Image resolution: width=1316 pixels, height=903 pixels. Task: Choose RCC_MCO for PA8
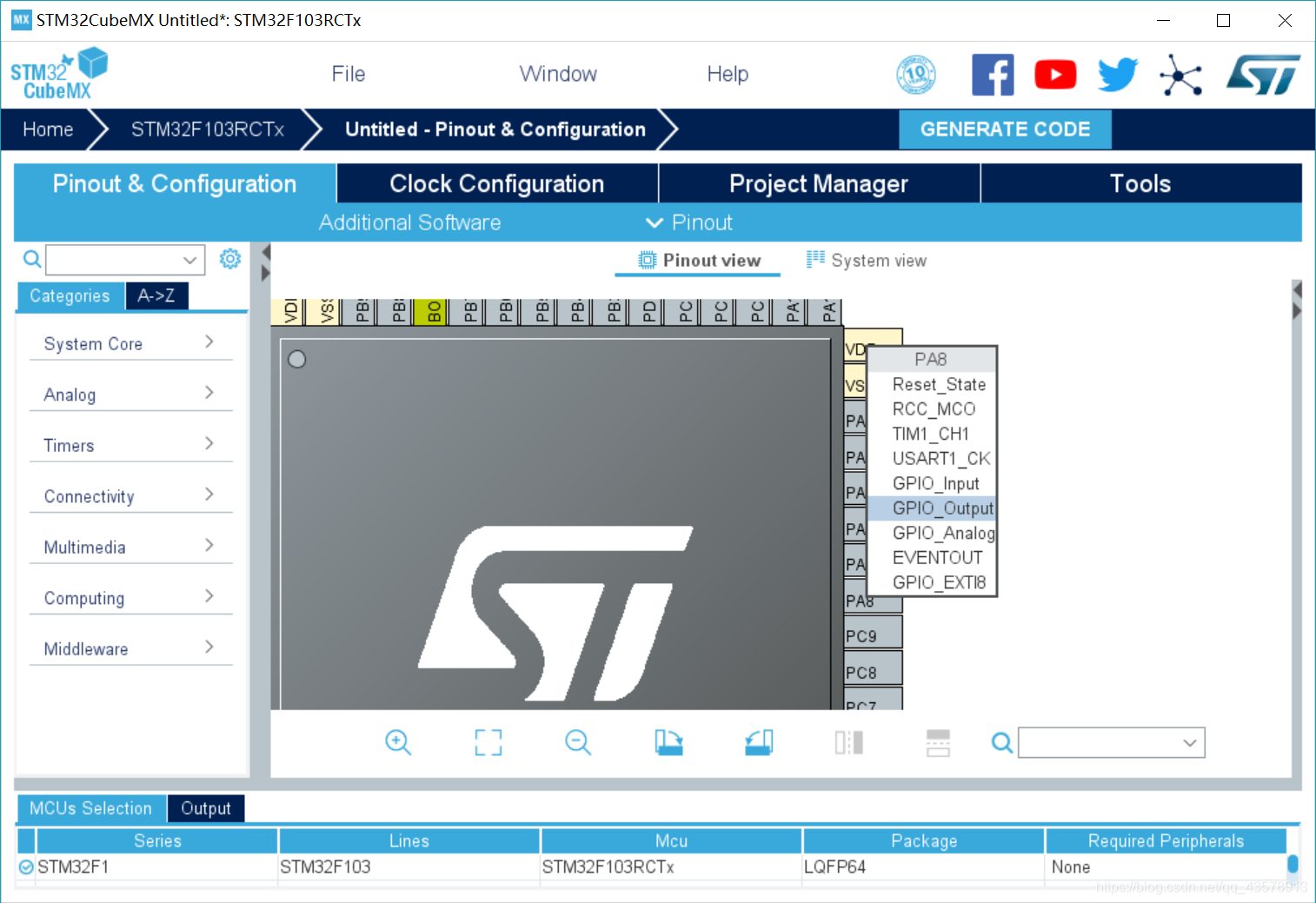pos(932,409)
